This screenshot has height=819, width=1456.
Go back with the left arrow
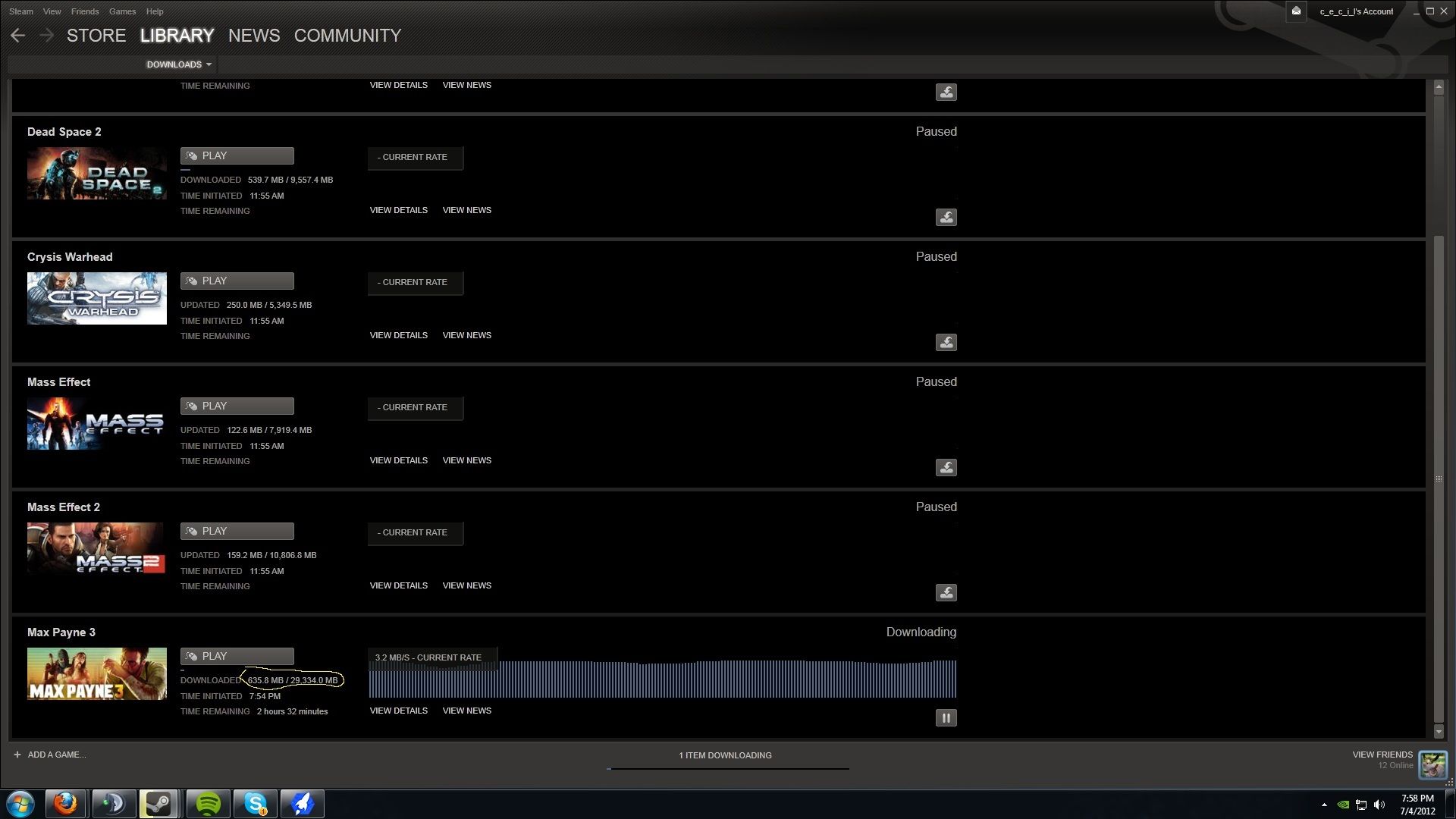coord(18,36)
